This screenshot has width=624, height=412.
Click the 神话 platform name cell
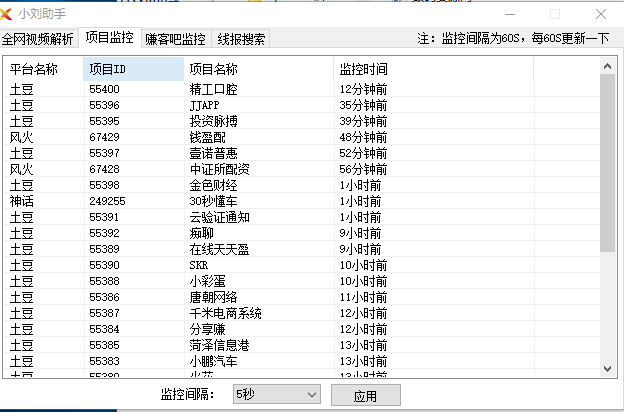coord(21,201)
